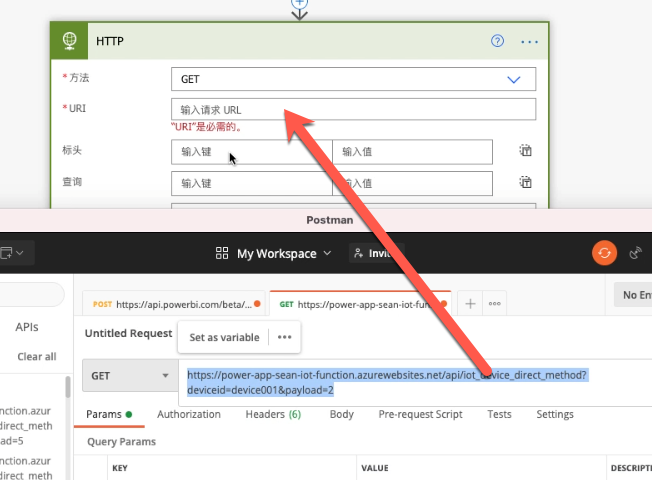The image size is (652, 480).
Task: Switch to the Headers (6) tab
Action: [x=273, y=414]
